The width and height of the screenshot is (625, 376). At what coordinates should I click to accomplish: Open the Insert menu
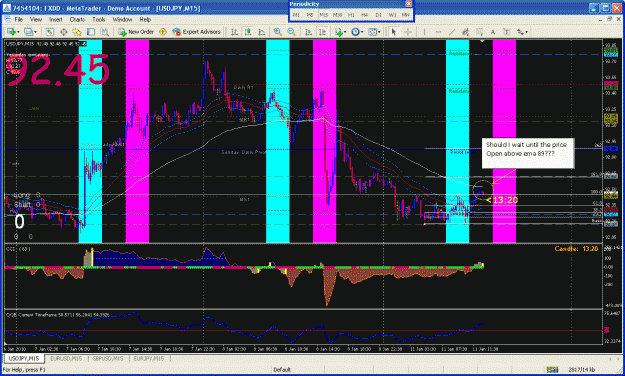point(56,19)
